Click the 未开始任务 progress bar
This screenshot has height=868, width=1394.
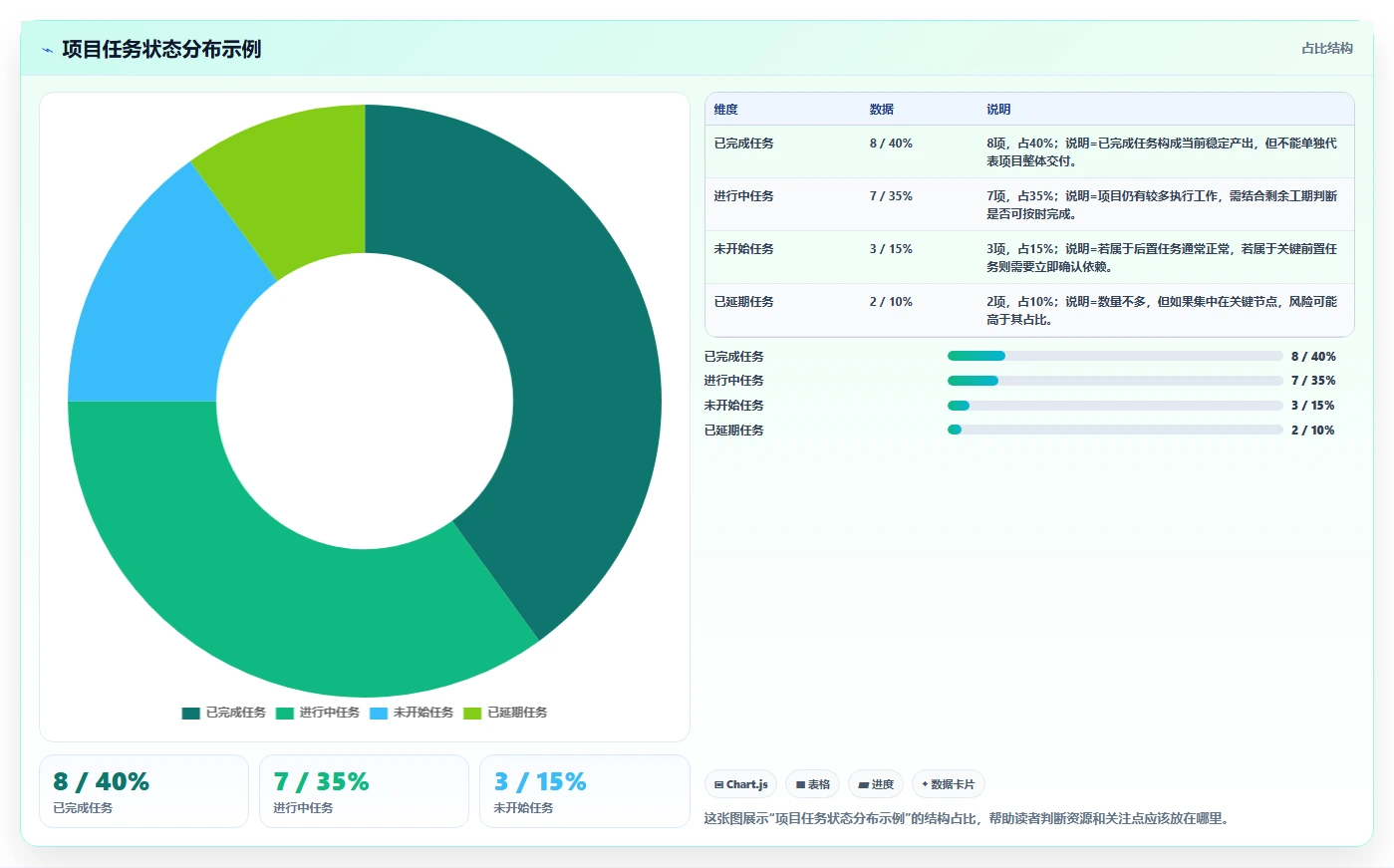click(1115, 406)
